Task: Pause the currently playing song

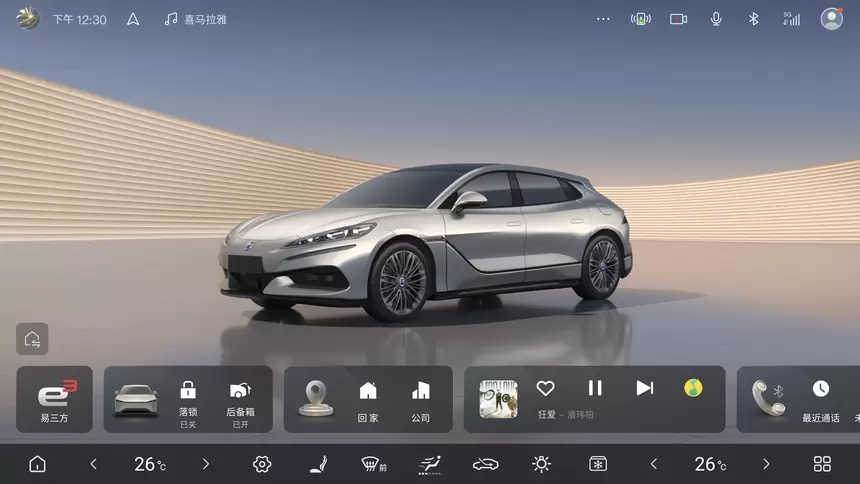Action: click(595, 388)
